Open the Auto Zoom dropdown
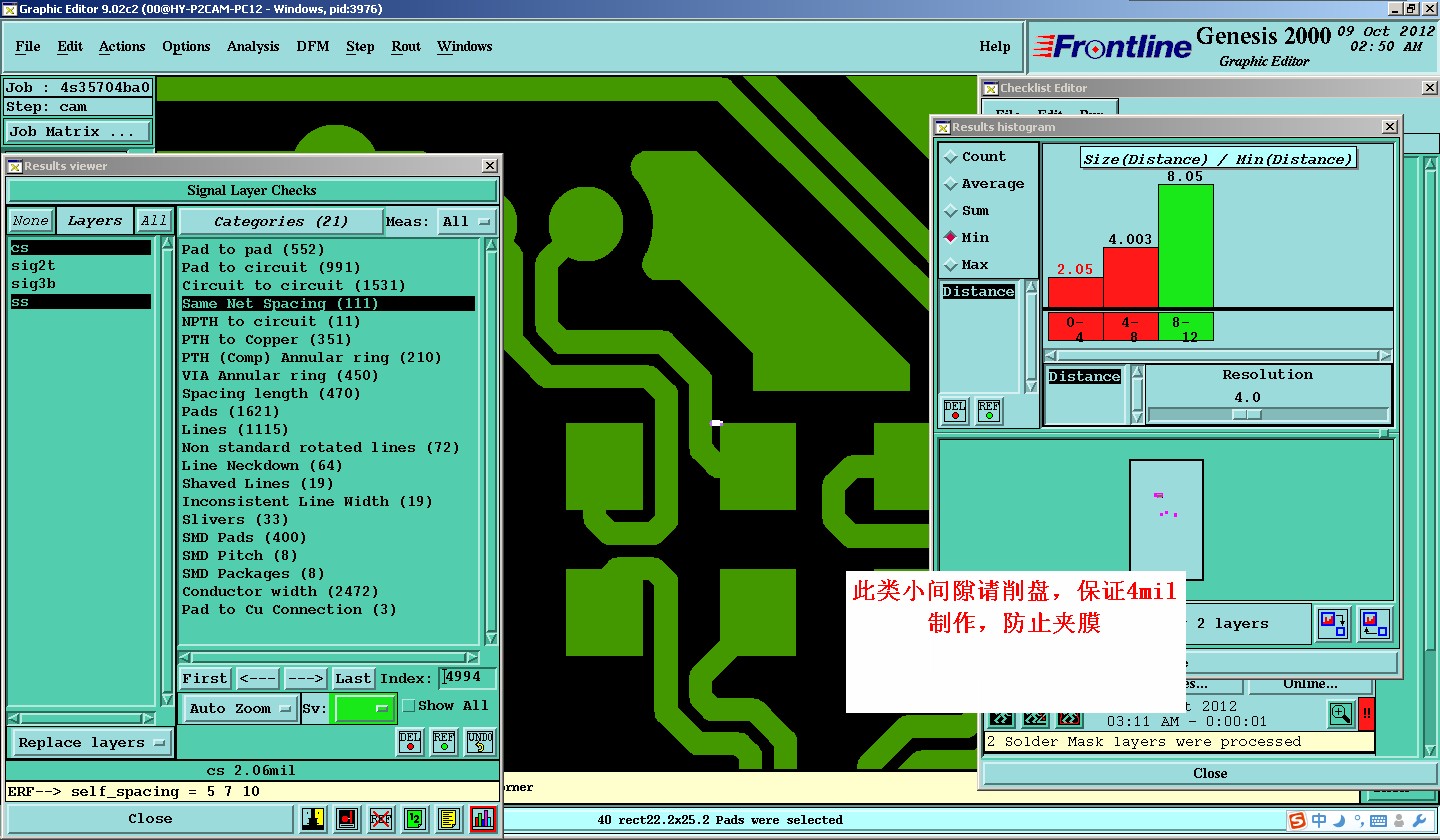This screenshot has width=1440, height=840. pos(241,708)
